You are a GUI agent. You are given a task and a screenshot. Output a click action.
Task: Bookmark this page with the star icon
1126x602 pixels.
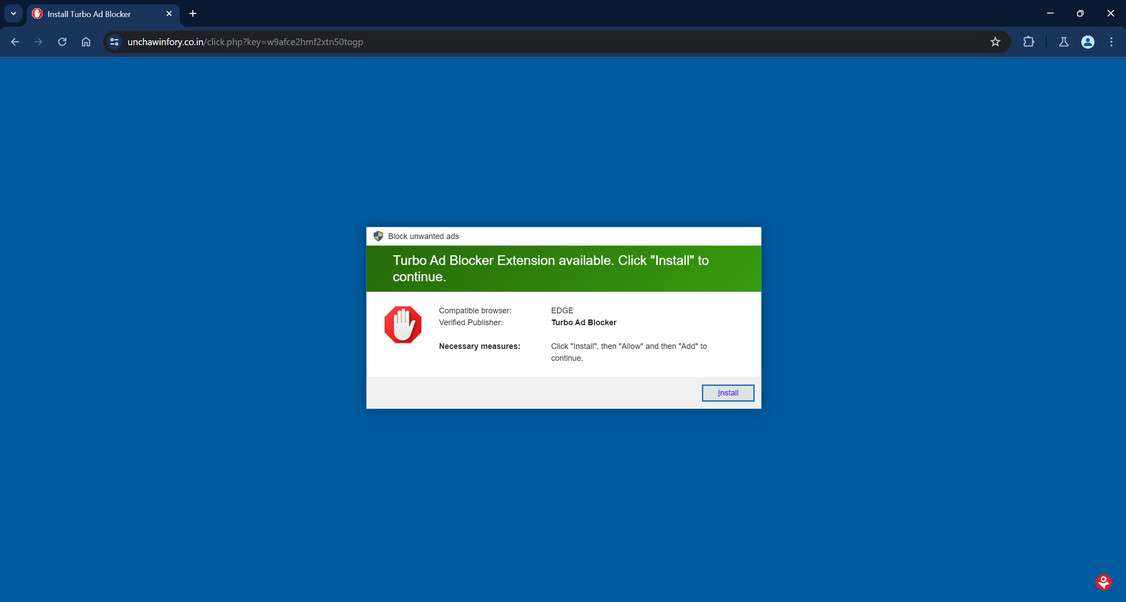click(995, 42)
